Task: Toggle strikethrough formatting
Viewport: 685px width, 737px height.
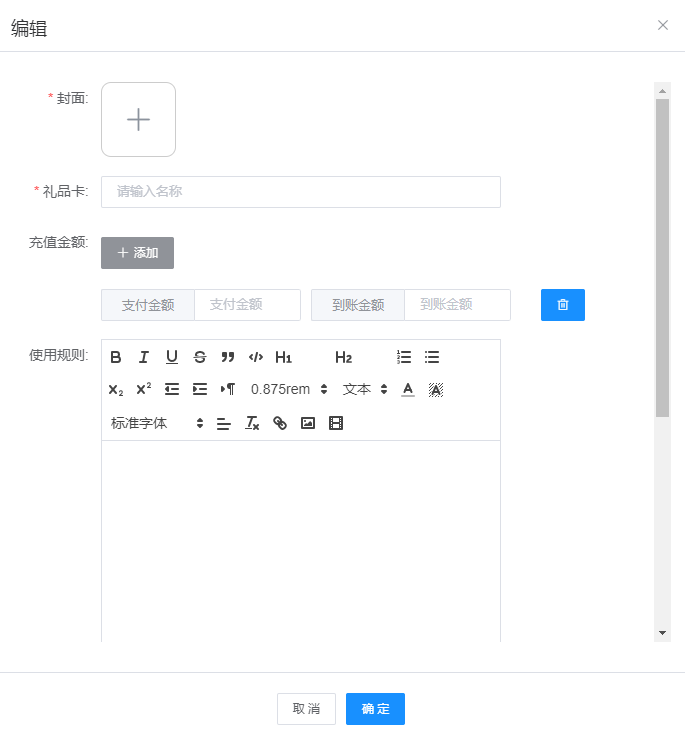Action: pyautogui.click(x=200, y=357)
